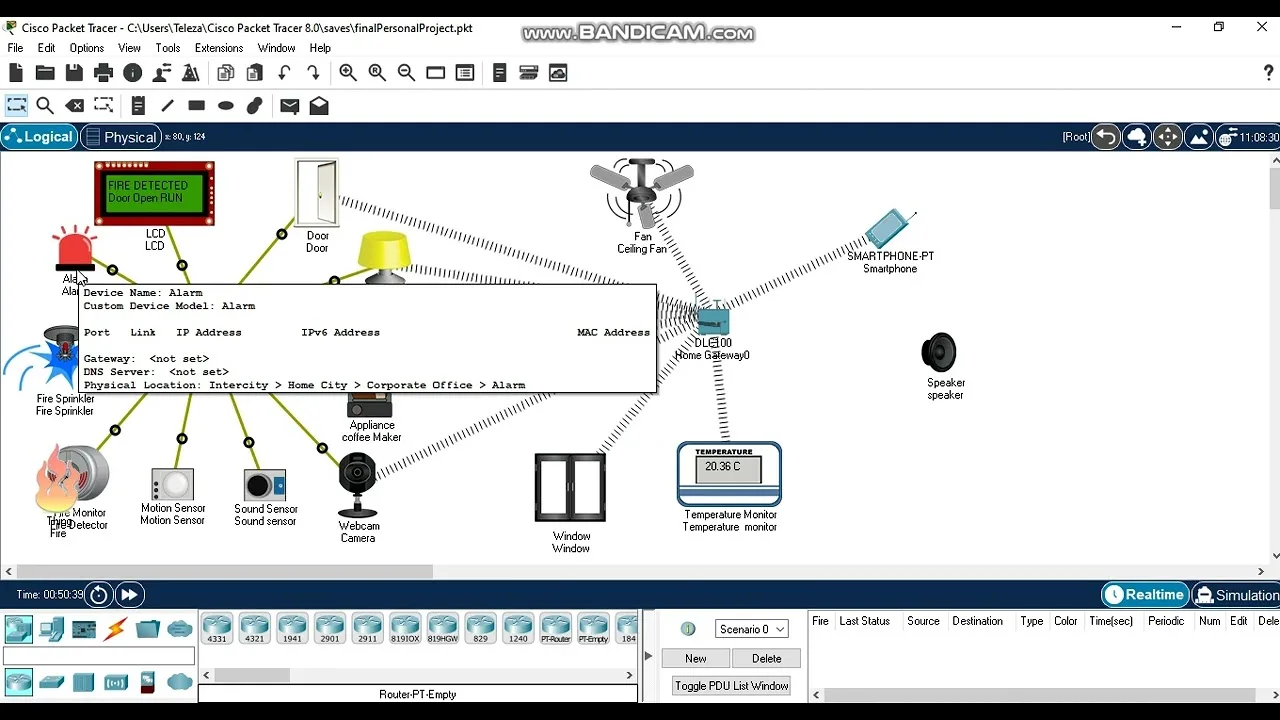Click the Fast Forward Time button
Viewport: 1280px width, 720px height.
click(x=130, y=595)
